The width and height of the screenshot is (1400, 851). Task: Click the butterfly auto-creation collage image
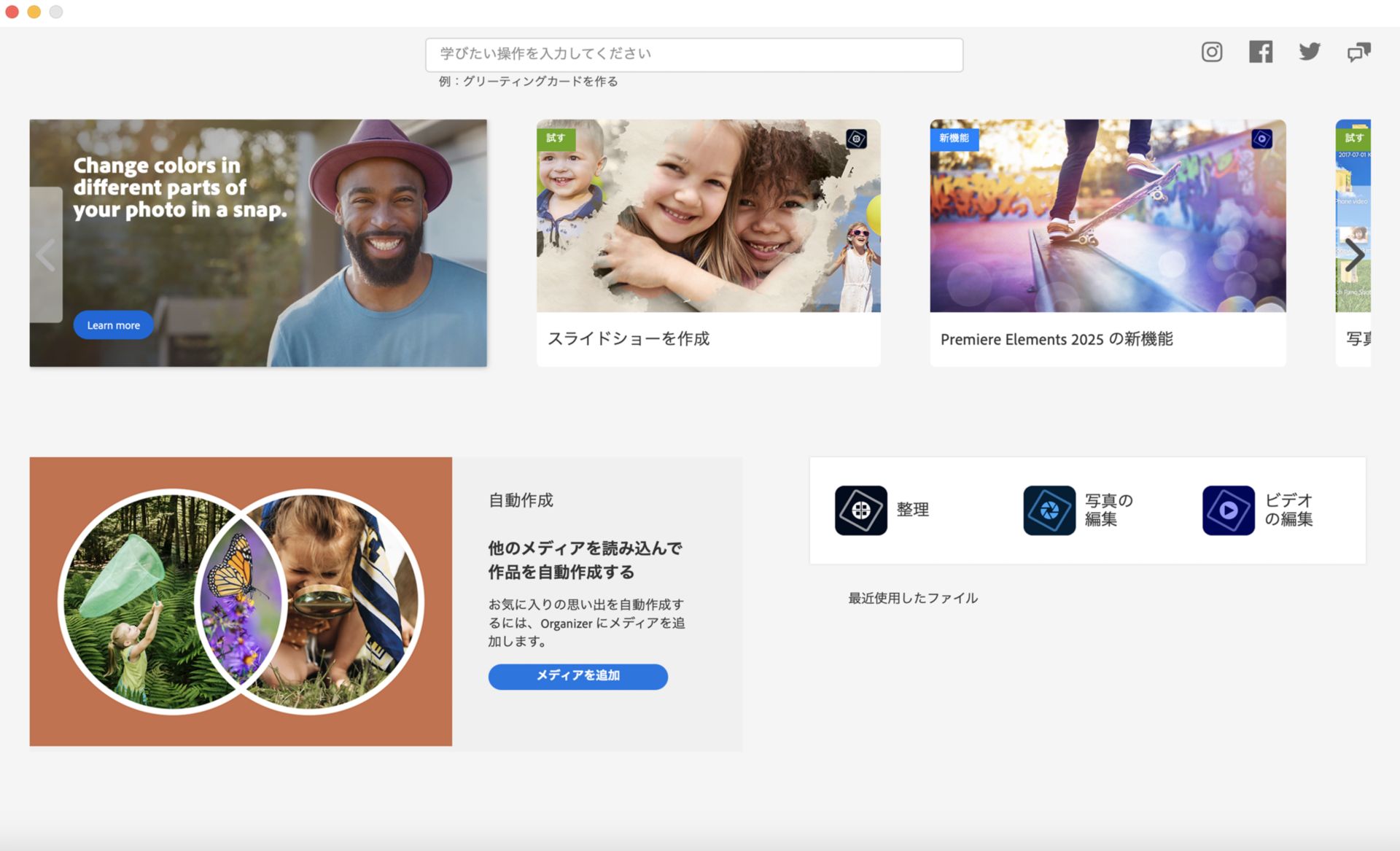241,602
